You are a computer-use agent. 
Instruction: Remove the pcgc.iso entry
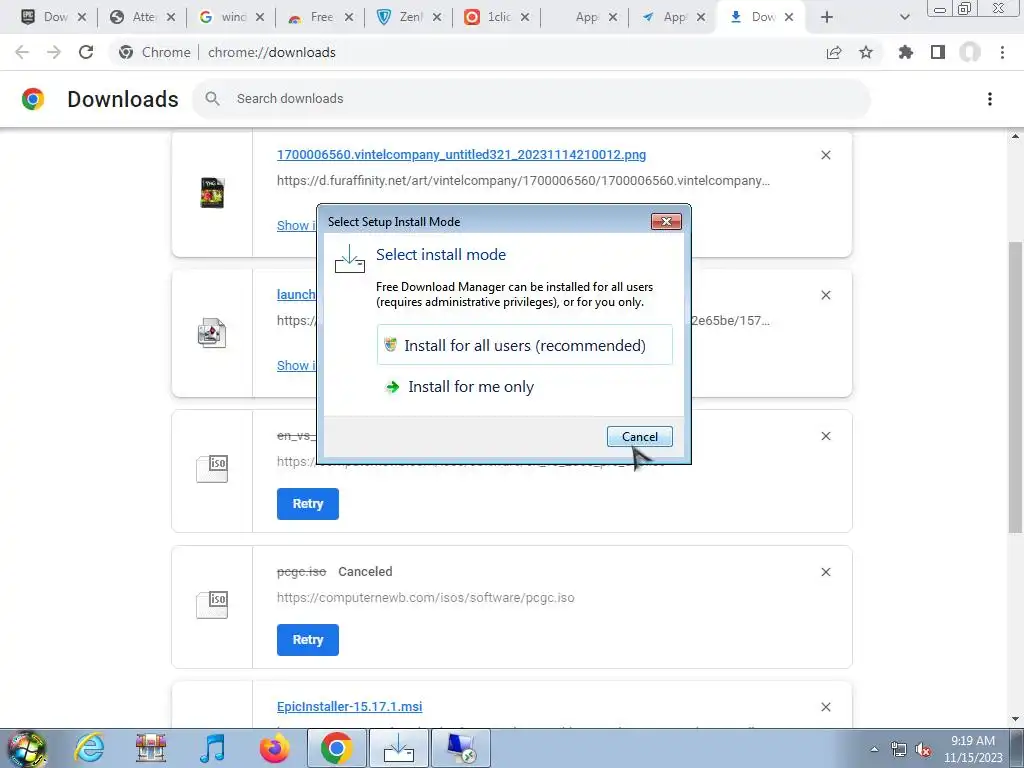pos(825,571)
